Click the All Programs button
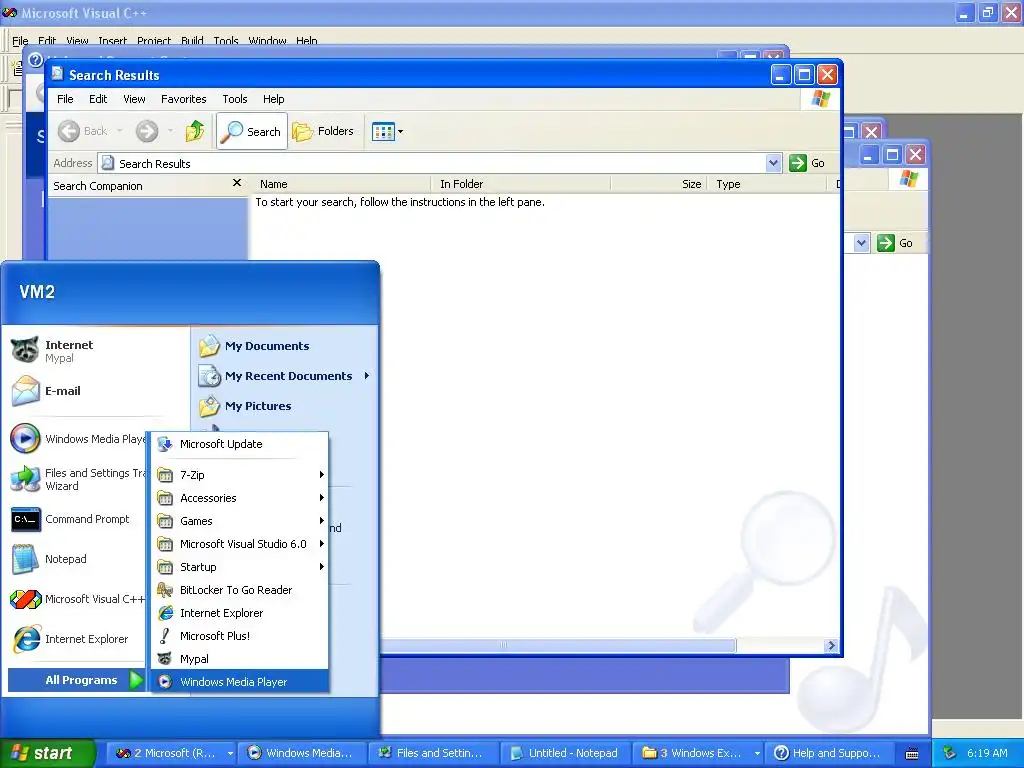1024x768 pixels. (76, 680)
